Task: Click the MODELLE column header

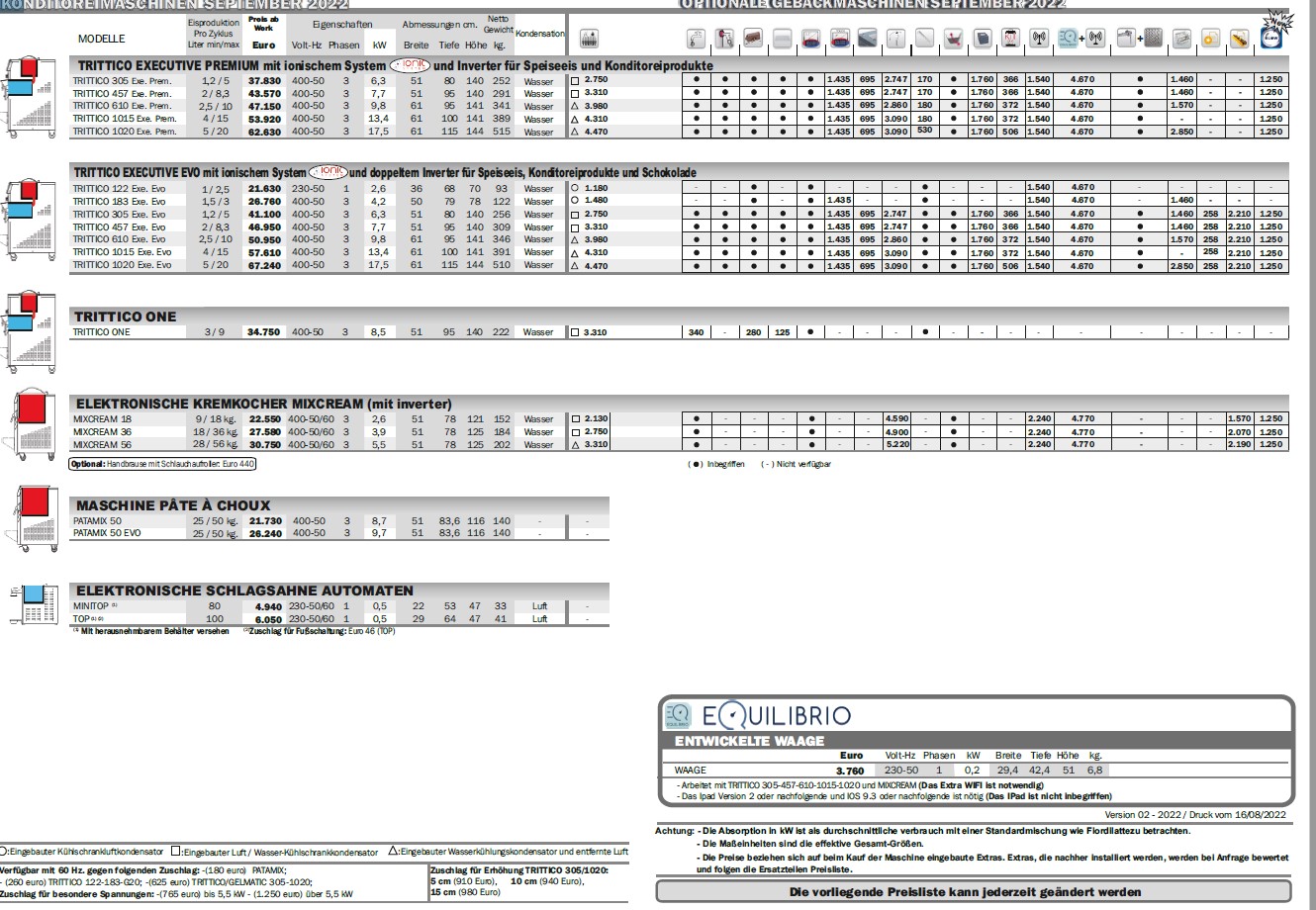Action: pos(102,39)
